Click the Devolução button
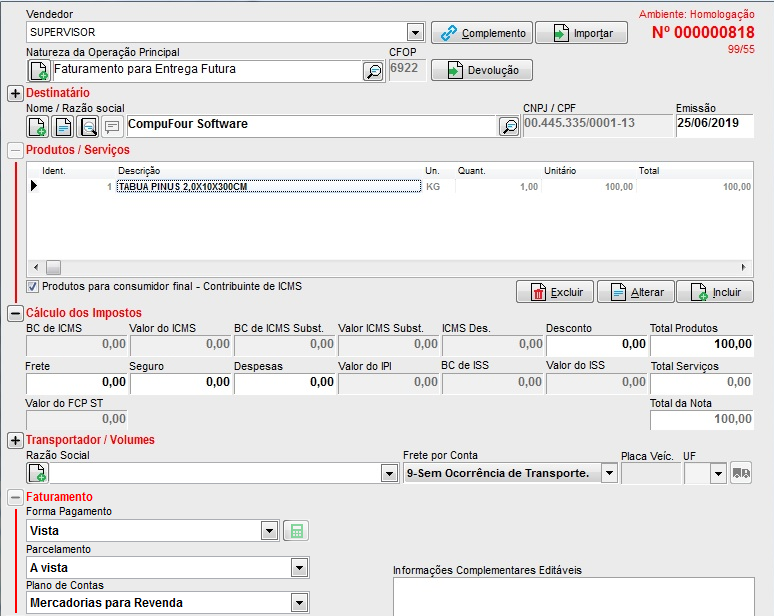Image resolution: width=774 pixels, height=616 pixels. tap(483, 70)
